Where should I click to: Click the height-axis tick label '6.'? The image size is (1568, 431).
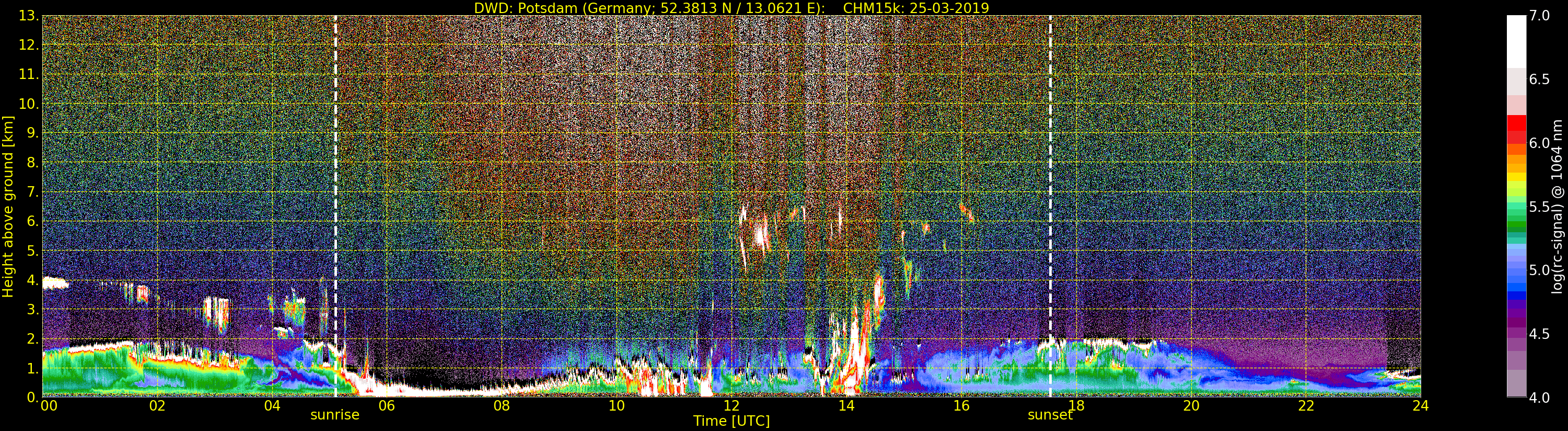coord(32,221)
